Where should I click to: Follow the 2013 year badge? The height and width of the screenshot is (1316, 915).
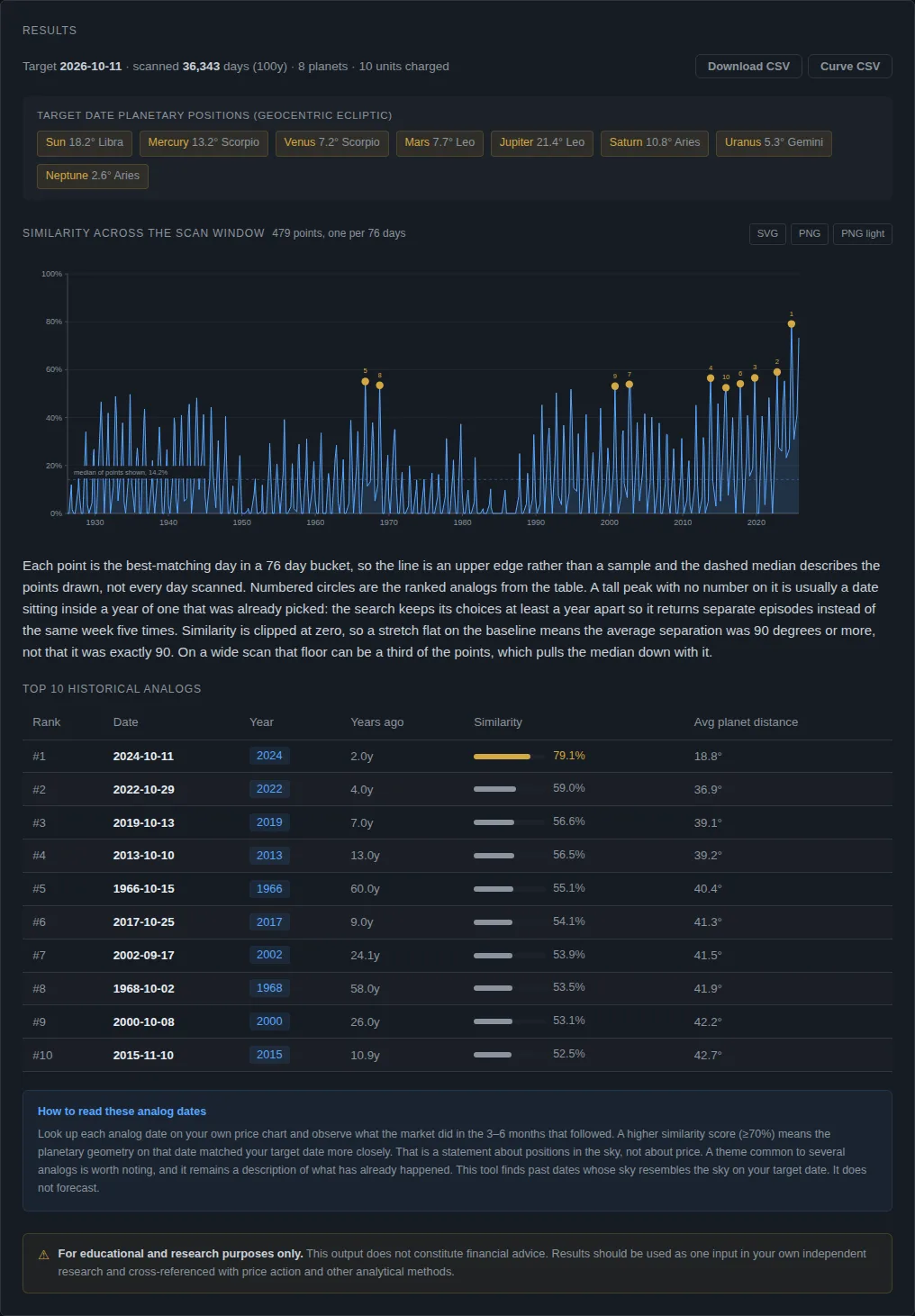pos(269,856)
